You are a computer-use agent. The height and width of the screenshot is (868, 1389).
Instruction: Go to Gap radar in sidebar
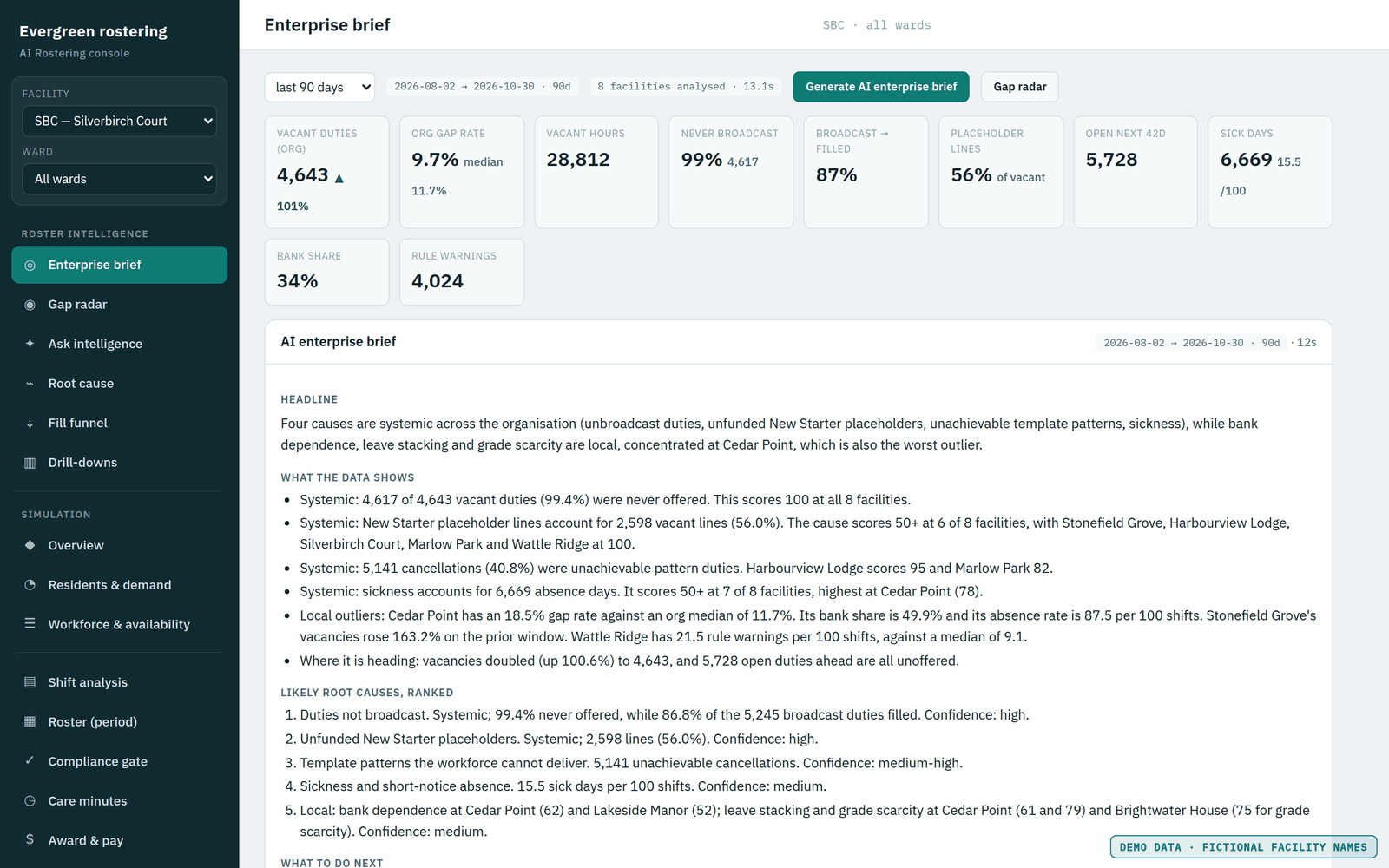[x=119, y=305]
